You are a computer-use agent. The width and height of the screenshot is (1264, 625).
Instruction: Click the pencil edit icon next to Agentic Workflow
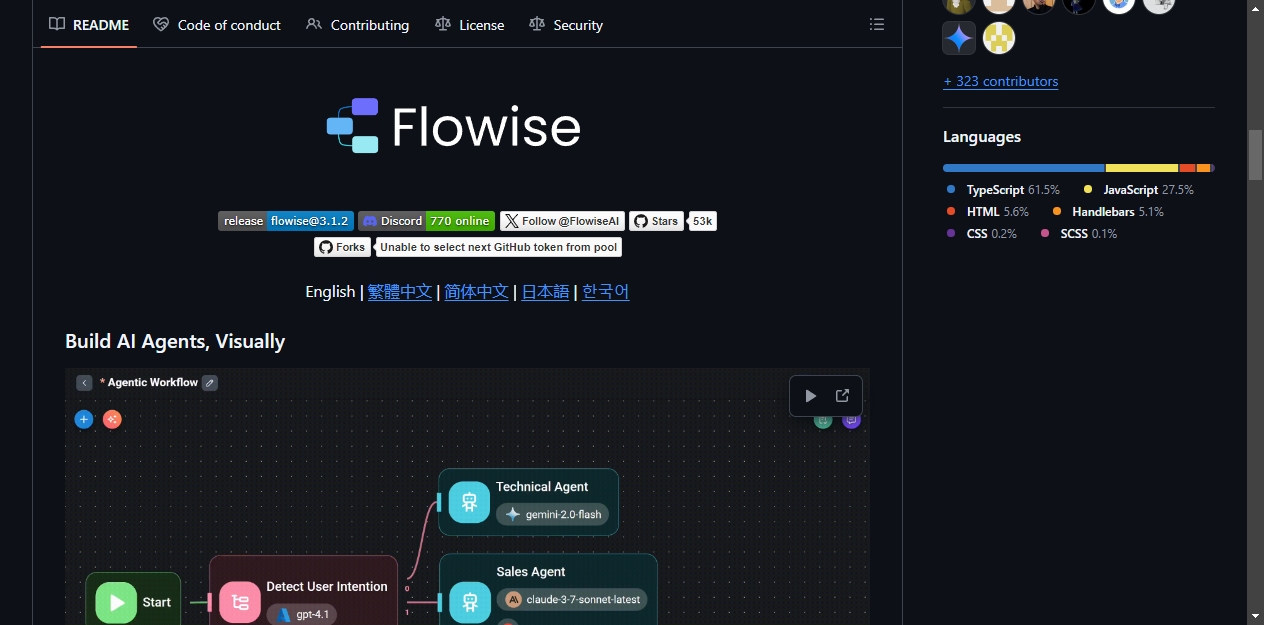[x=210, y=382]
